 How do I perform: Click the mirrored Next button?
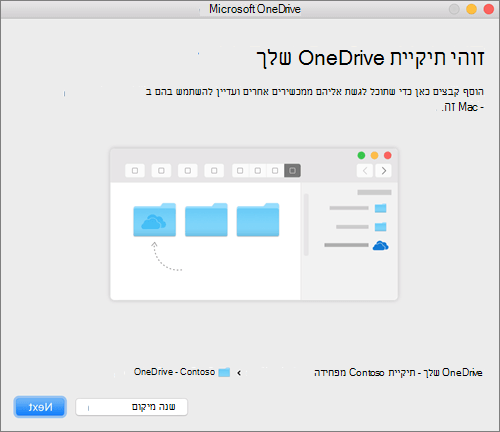coord(40,407)
